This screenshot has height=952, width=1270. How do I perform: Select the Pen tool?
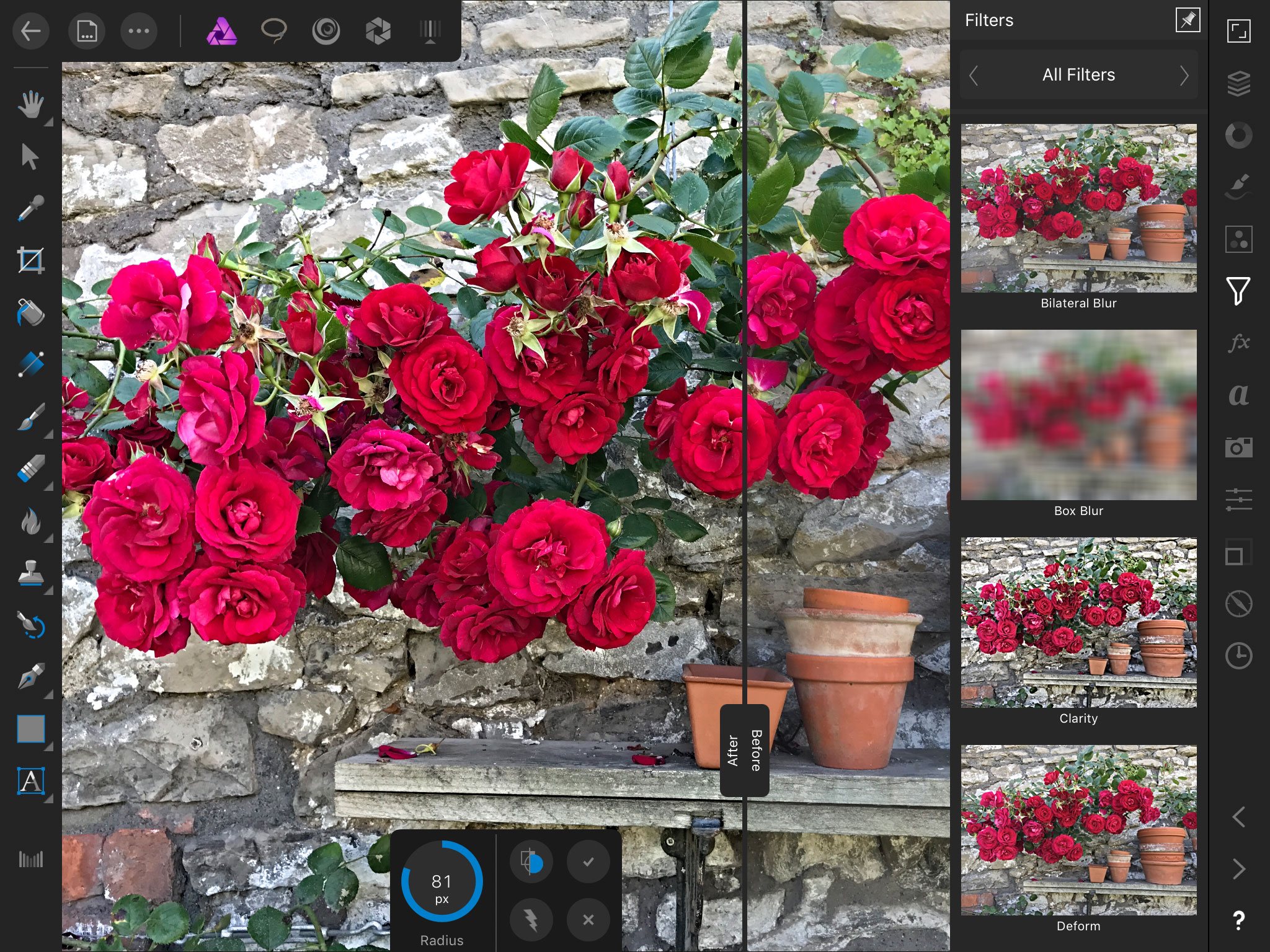[30, 677]
